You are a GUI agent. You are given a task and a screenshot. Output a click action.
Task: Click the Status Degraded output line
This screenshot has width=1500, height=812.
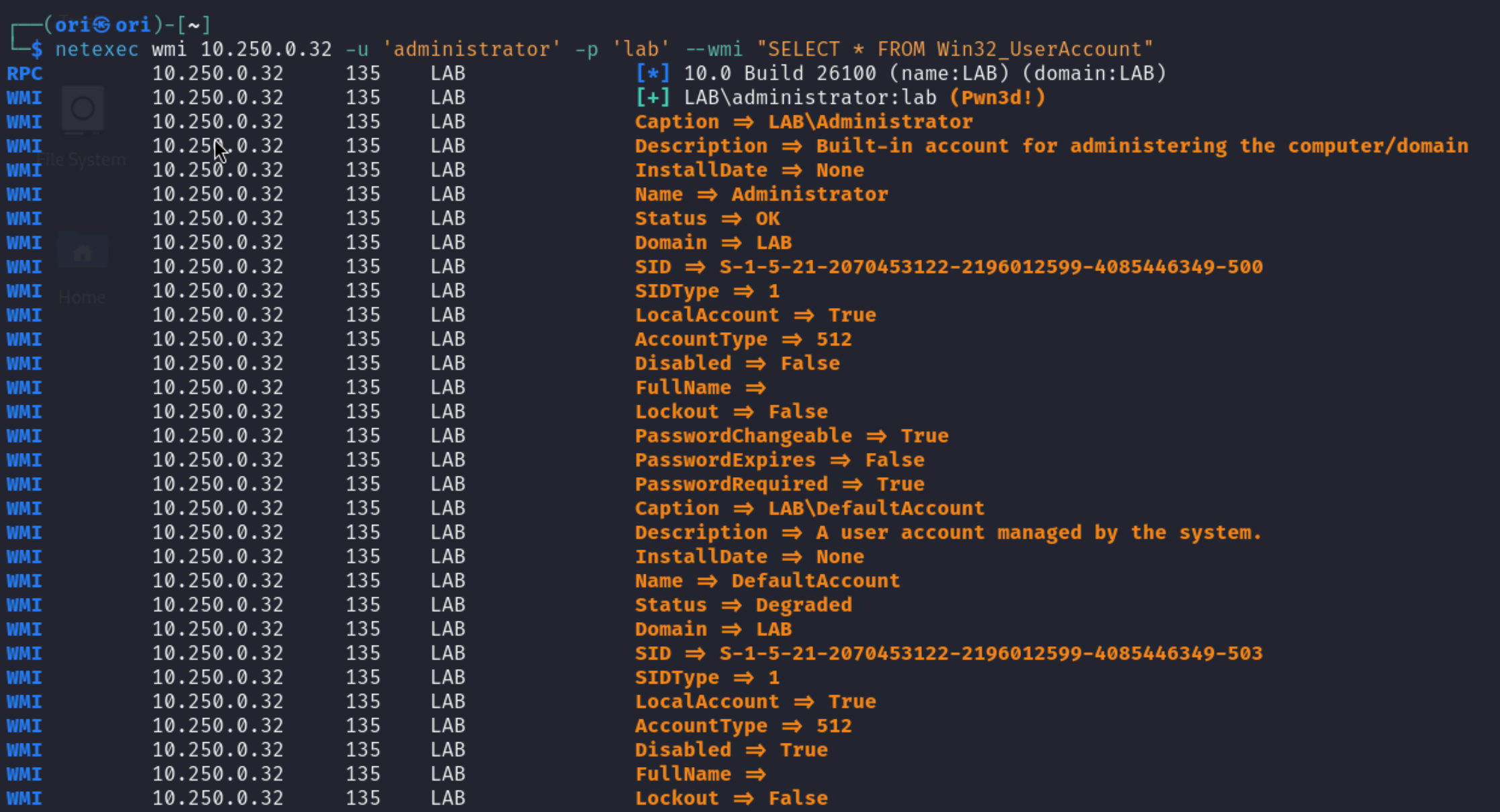743,605
